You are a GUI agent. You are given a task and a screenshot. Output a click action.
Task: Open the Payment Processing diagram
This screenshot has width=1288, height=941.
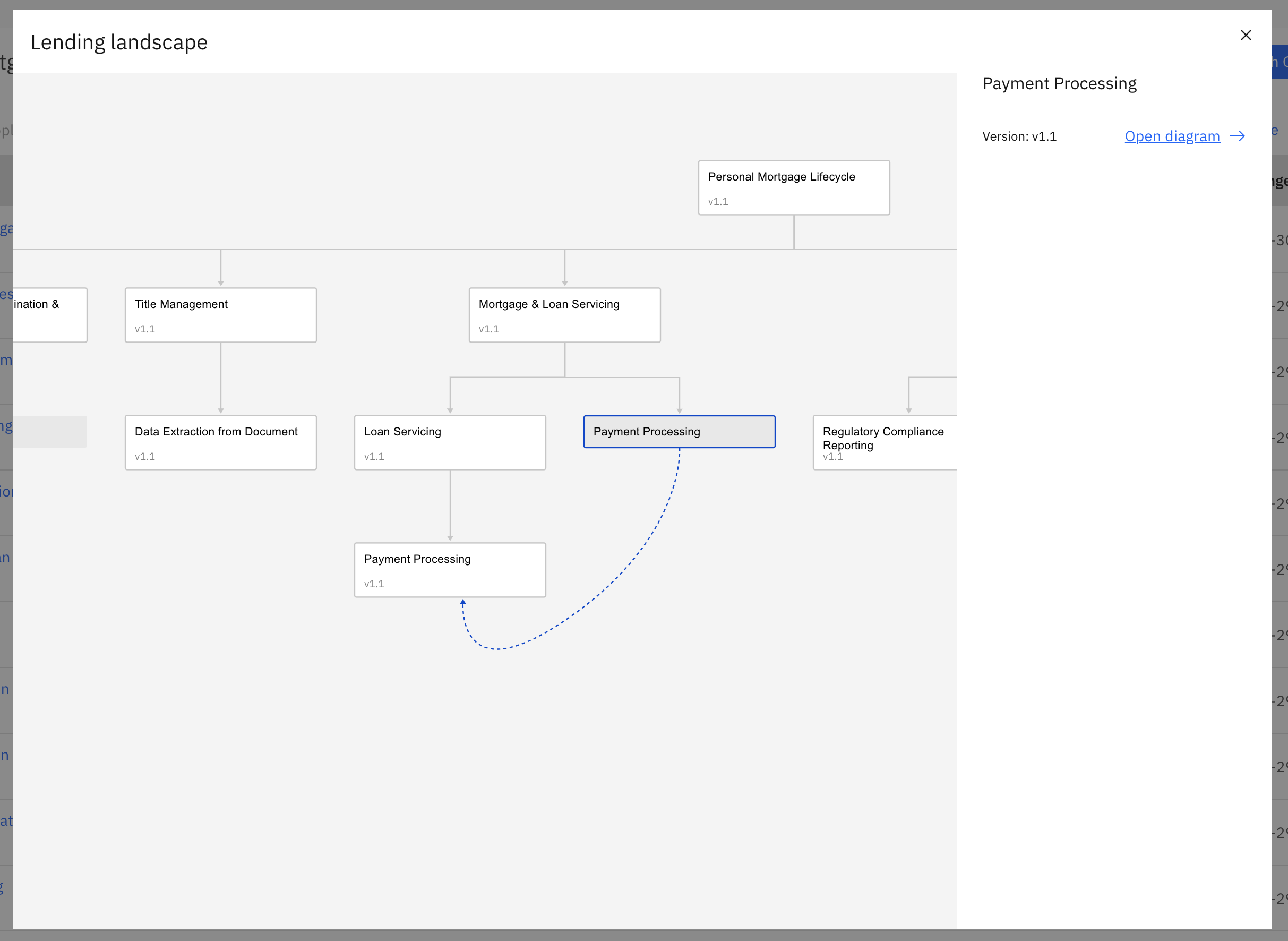[1172, 136]
